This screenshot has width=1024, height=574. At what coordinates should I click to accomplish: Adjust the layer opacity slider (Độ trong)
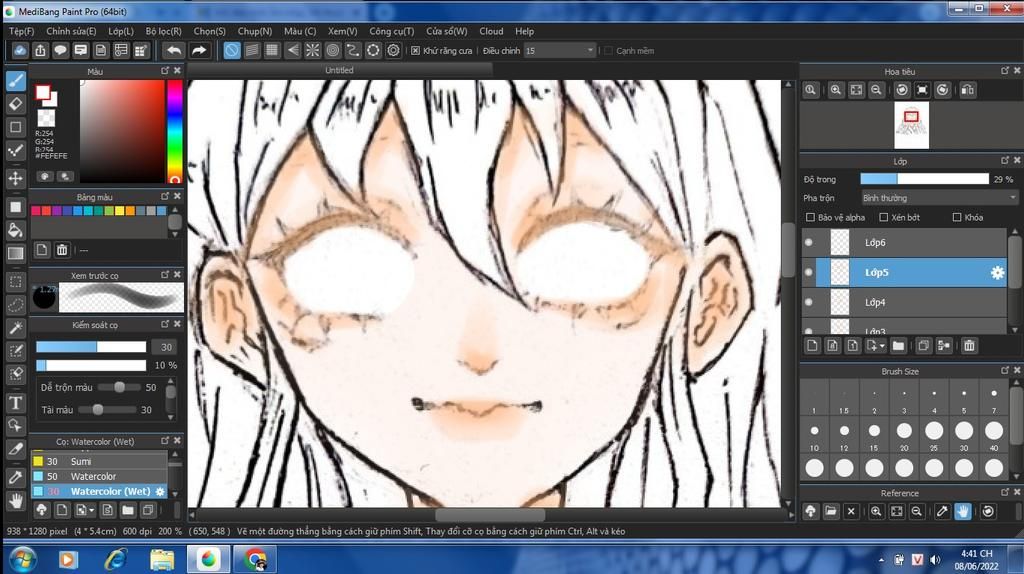tap(924, 178)
